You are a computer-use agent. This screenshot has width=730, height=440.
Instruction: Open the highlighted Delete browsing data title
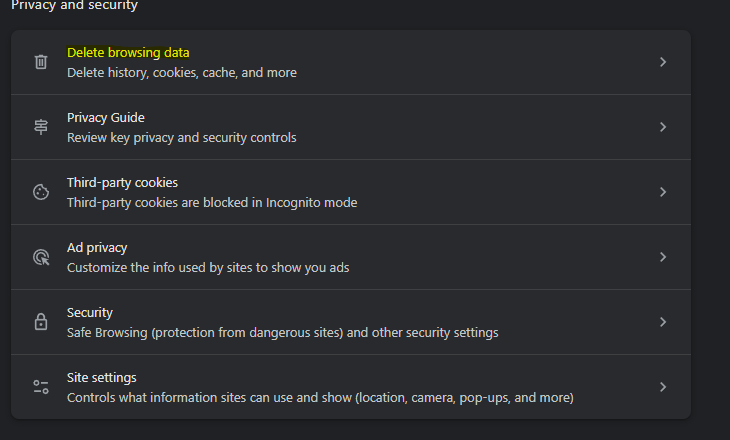[x=128, y=53]
